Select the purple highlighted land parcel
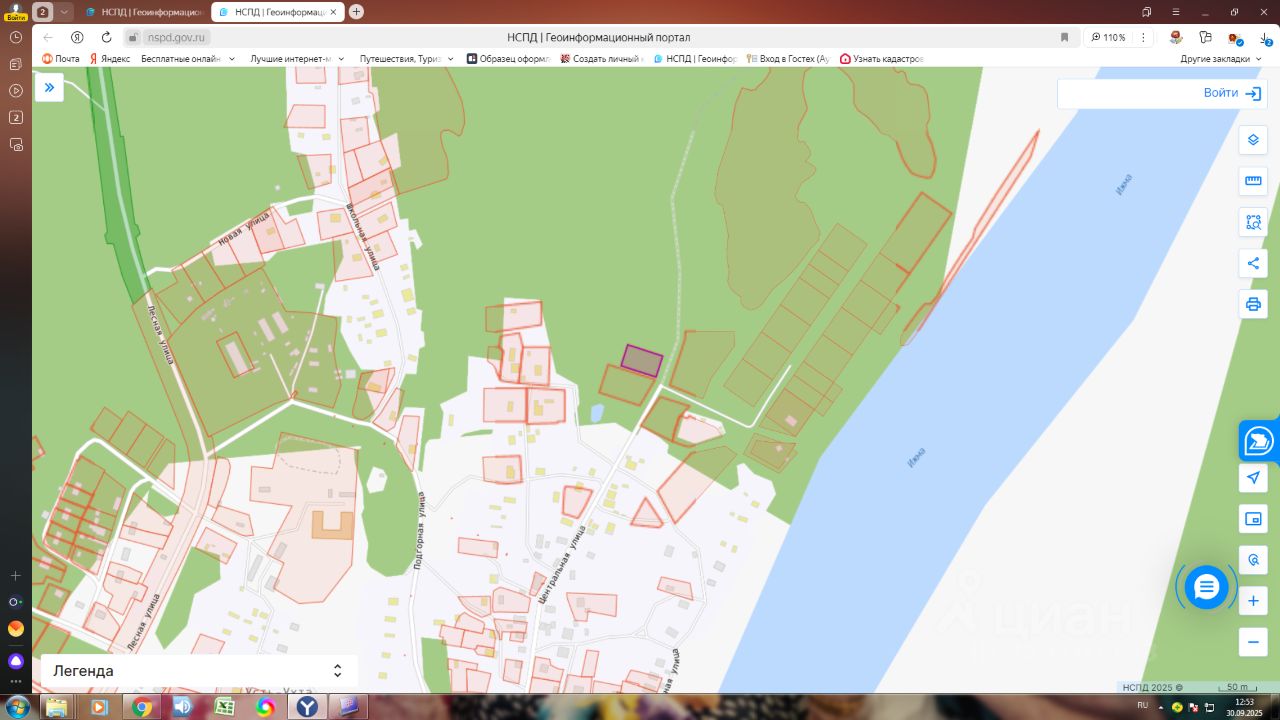Screen dimensions: 1280x720 coord(642,360)
